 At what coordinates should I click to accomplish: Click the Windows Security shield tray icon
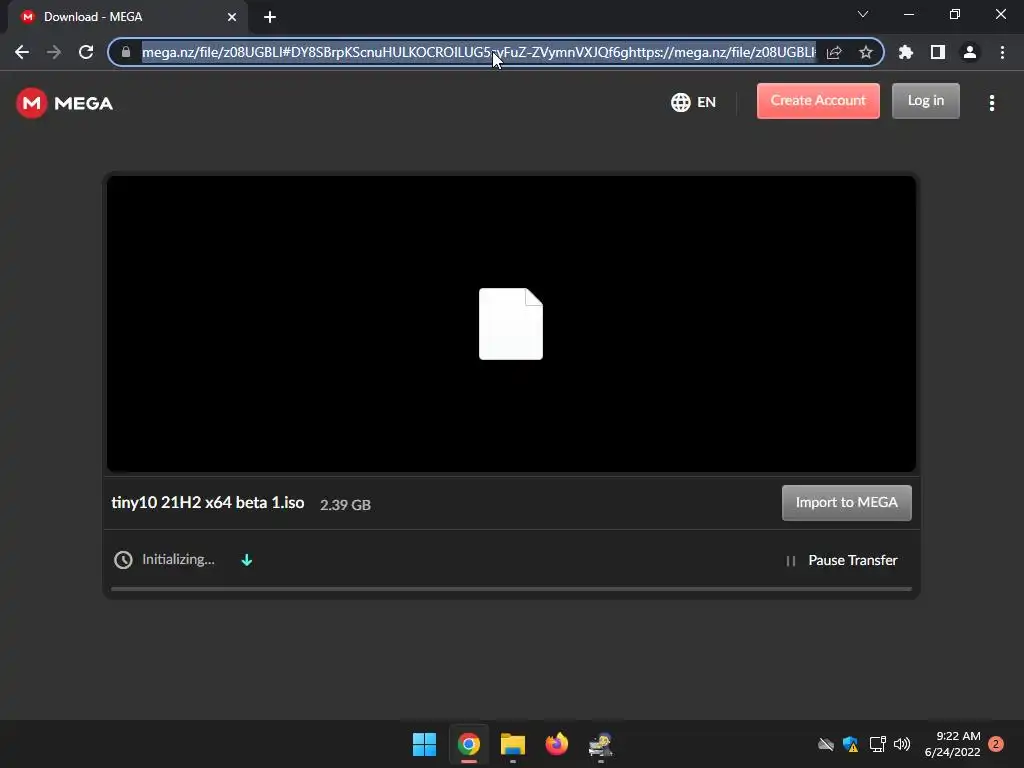[850, 744]
